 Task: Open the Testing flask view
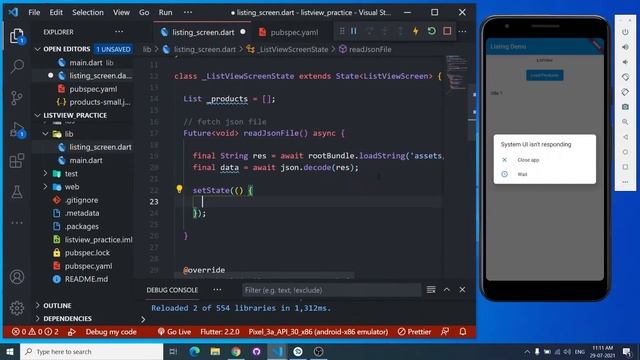17,191
